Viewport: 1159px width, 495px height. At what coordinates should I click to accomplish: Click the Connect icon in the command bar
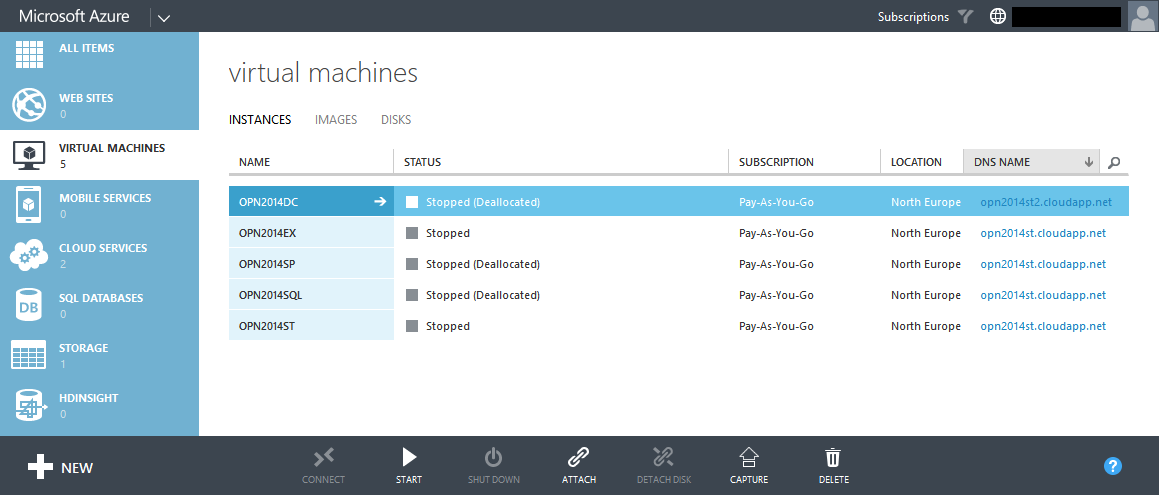(x=324, y=458)
